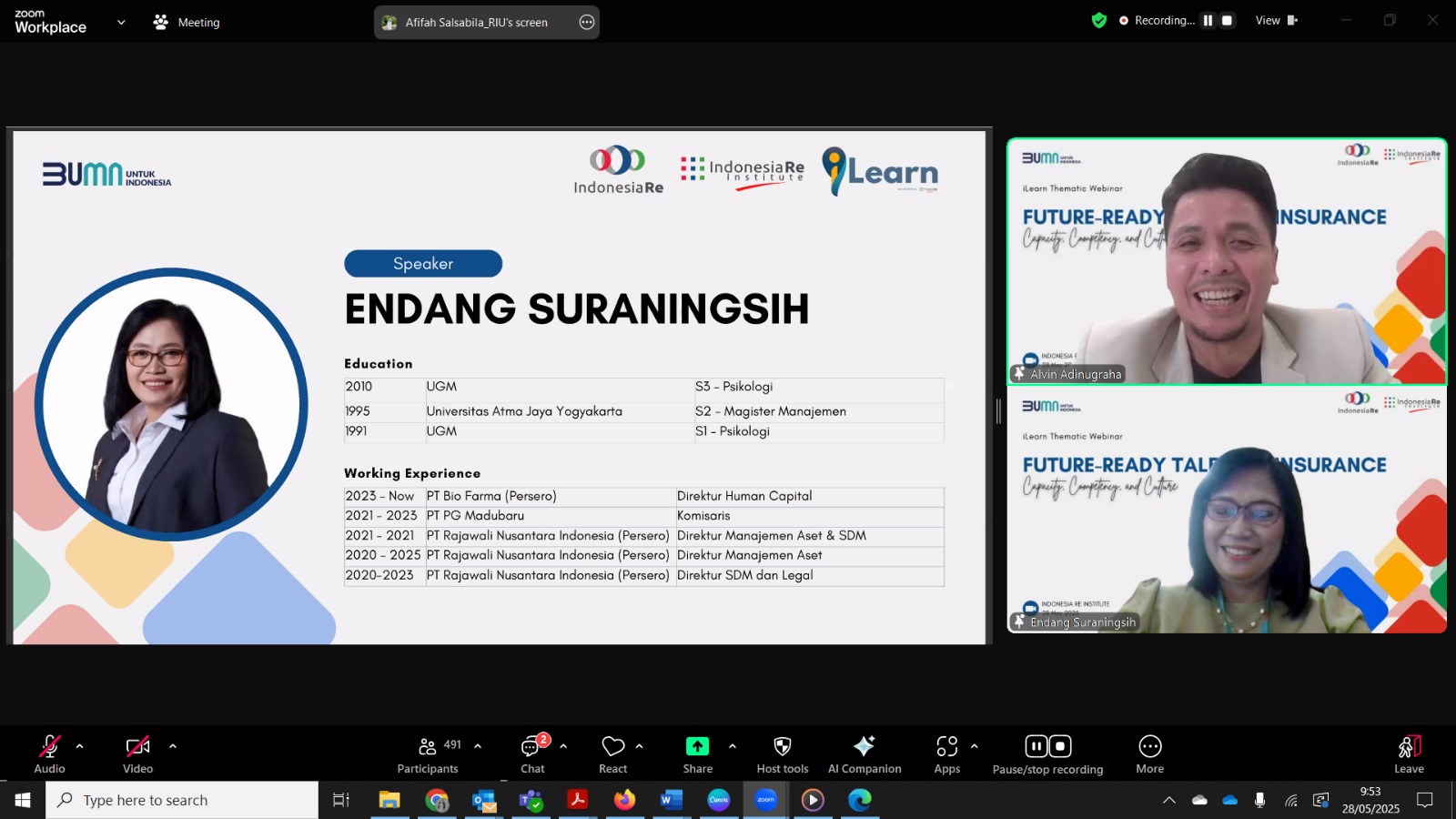Launch AI Companion
Image resolution: width=1456 pixels, height=819 pixels.
pos(864,754)
